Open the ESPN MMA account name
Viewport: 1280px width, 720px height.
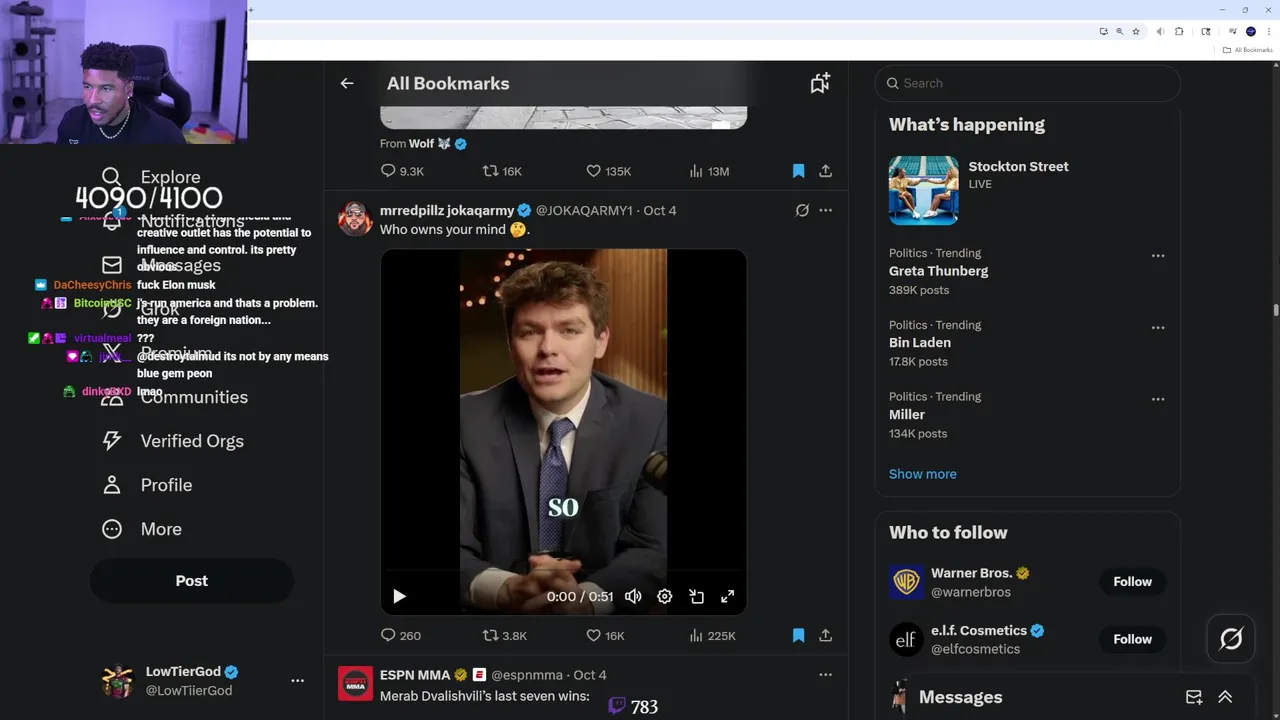[415, 675]
